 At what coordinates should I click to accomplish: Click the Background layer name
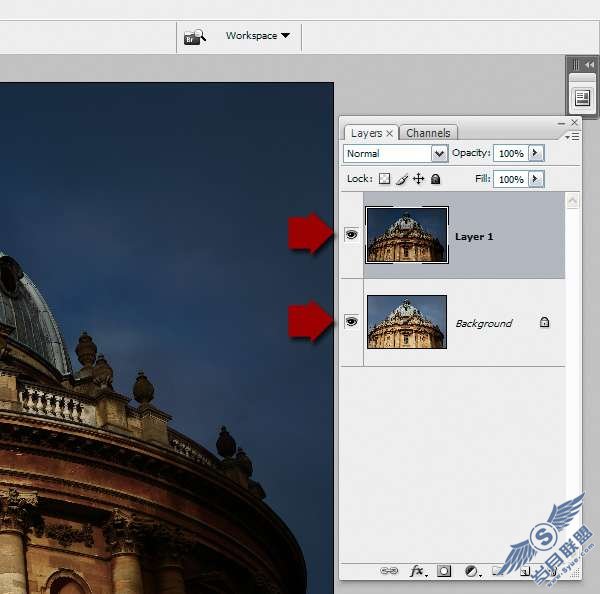tap(484, 323)
